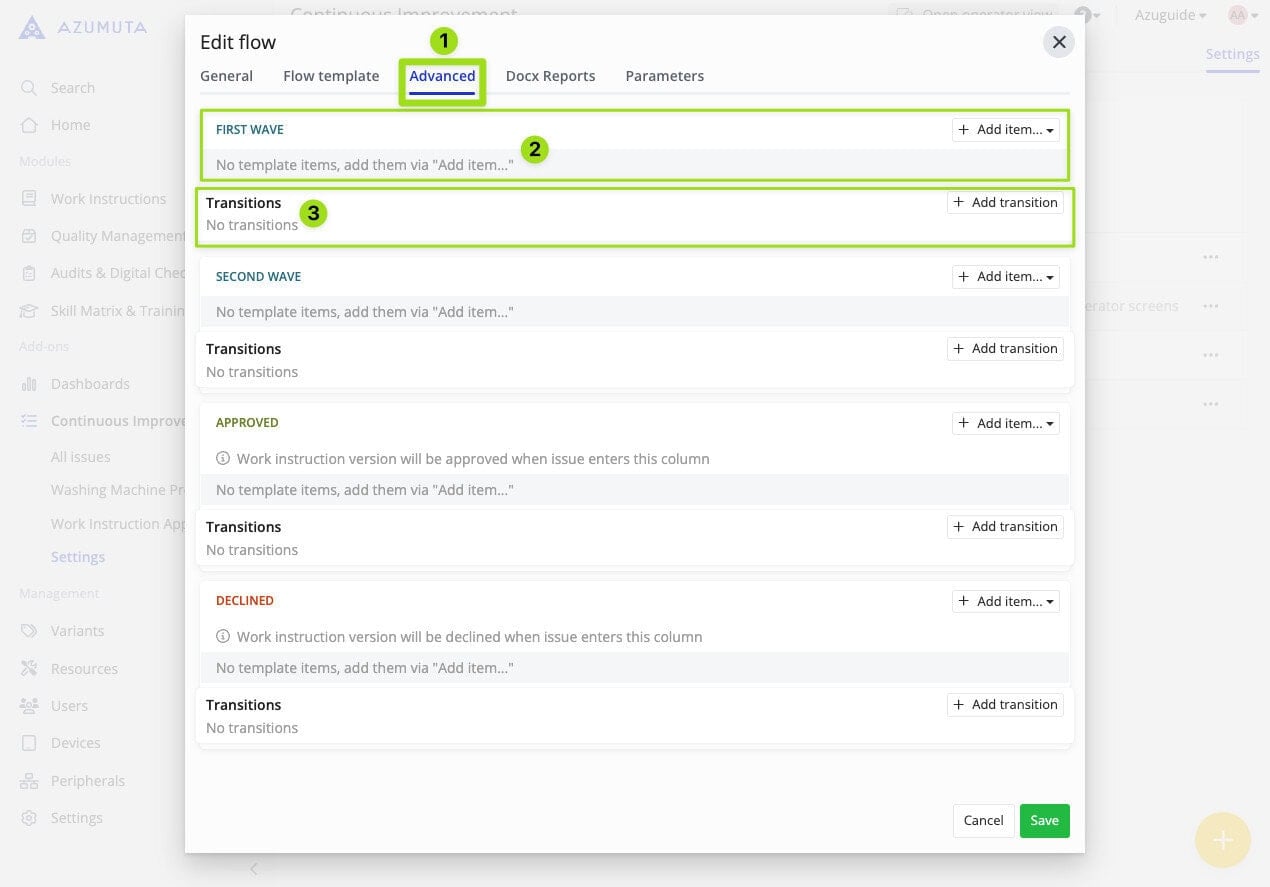1270x887 pixels.
Task: Click the Work Instructions sidebar icon
Action: click(30, 199)
